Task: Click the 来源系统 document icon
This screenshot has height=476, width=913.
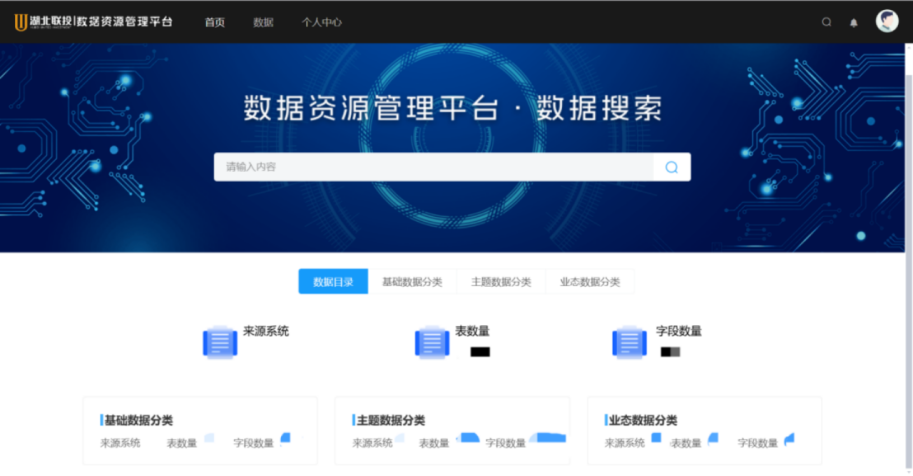Action: (x=220, y=343)
